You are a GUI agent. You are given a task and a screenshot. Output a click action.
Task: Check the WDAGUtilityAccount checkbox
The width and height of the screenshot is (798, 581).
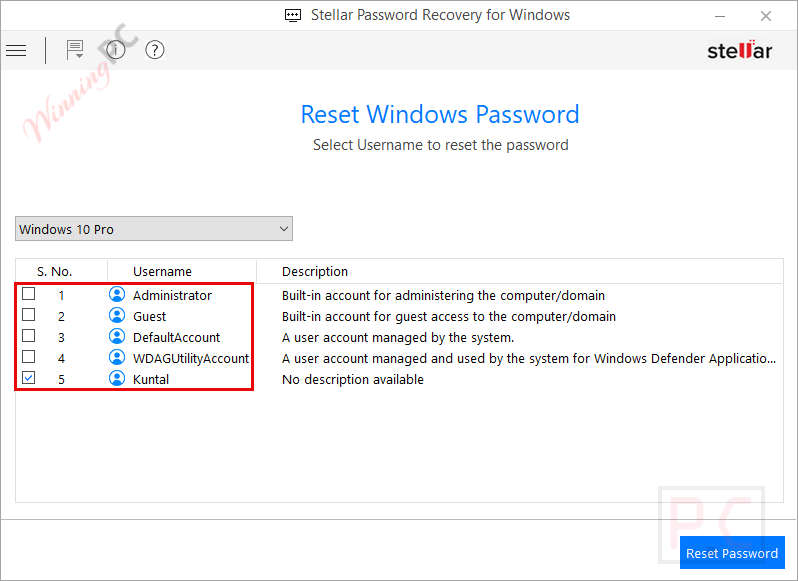[x=28, y=357]
